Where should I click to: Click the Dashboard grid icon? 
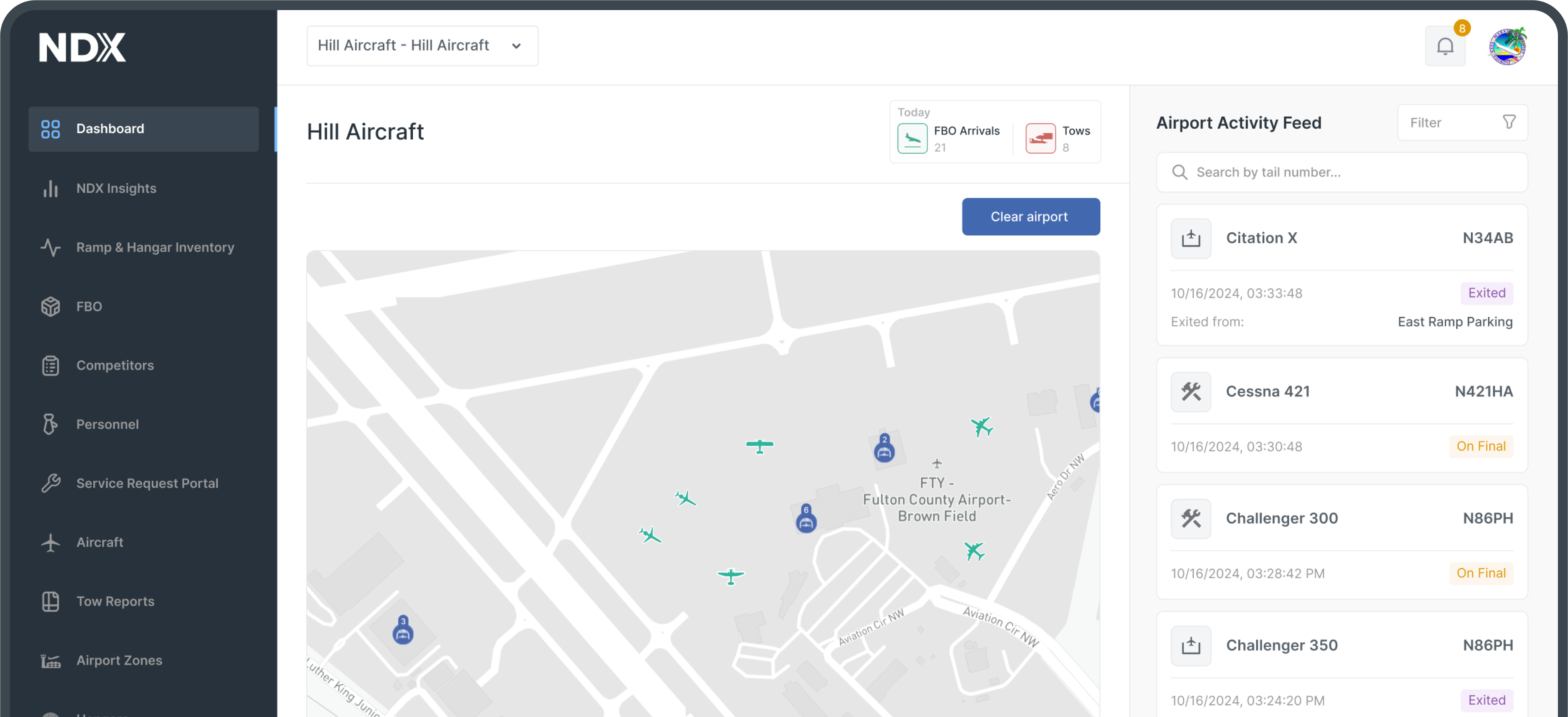coord(50,128)
